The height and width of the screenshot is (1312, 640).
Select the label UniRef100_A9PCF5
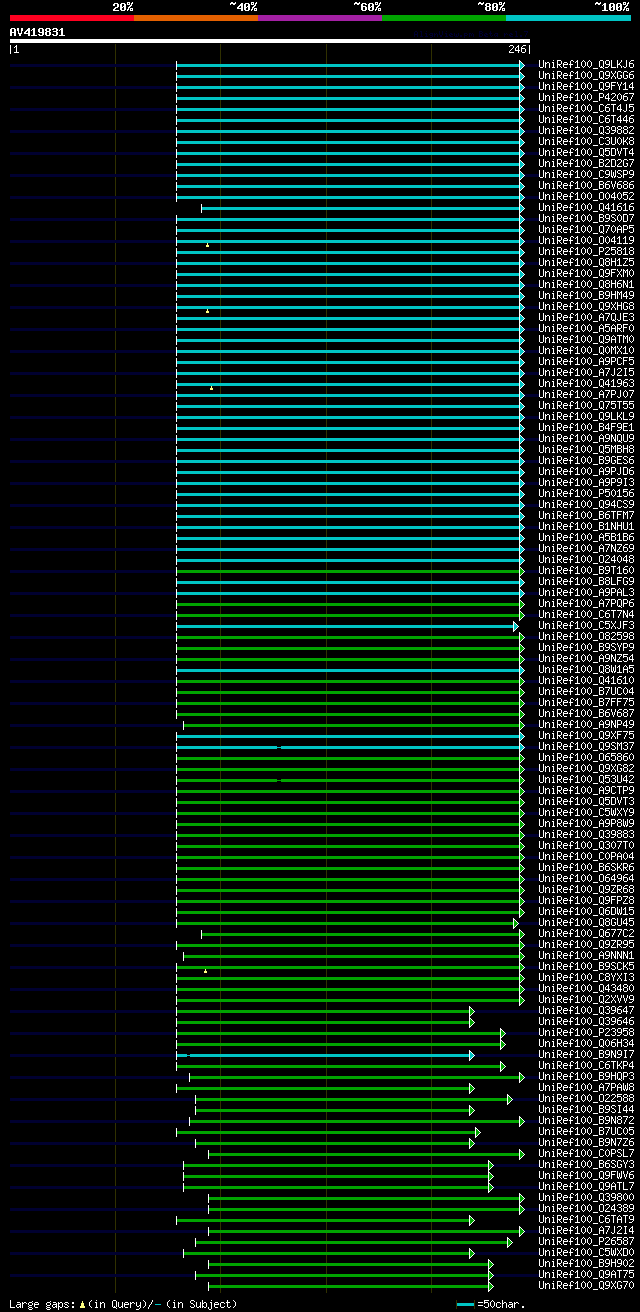tap(586, 361)
